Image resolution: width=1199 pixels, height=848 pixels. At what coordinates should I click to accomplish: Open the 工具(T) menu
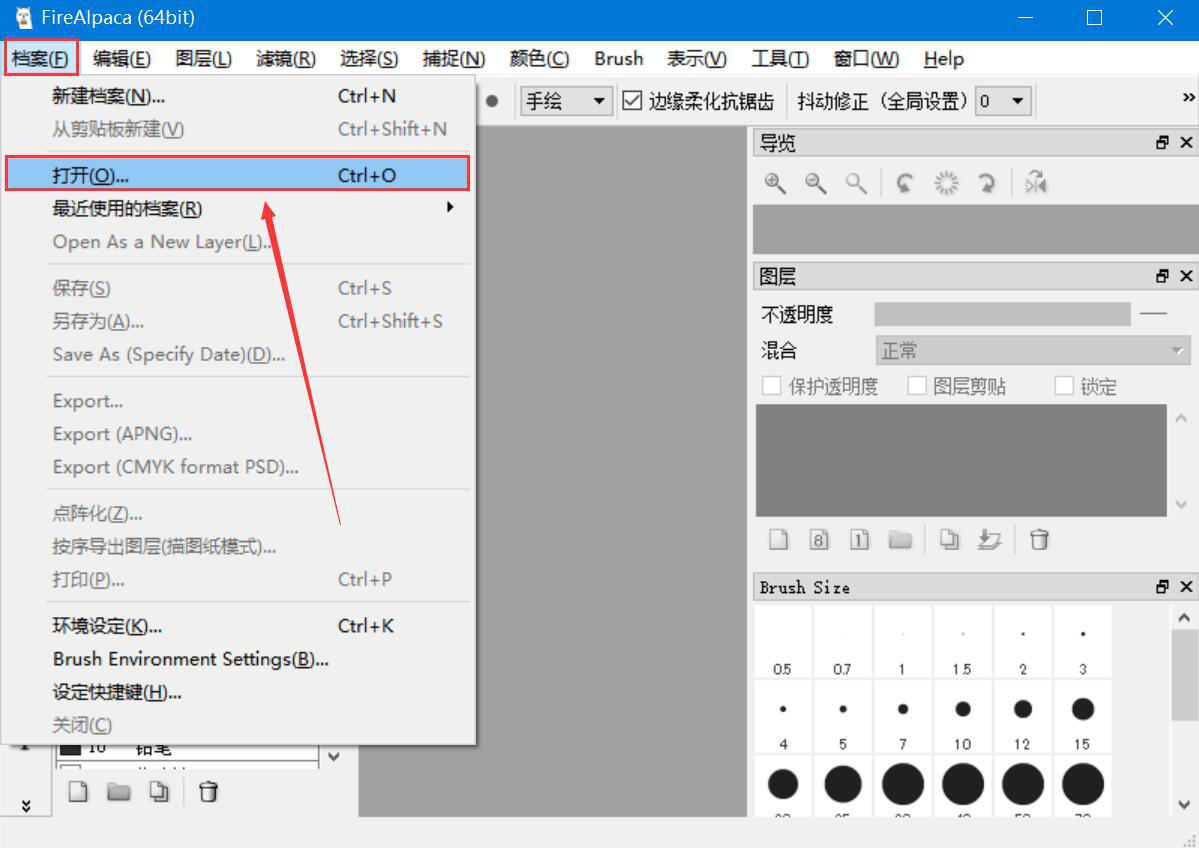pos(780,58)
